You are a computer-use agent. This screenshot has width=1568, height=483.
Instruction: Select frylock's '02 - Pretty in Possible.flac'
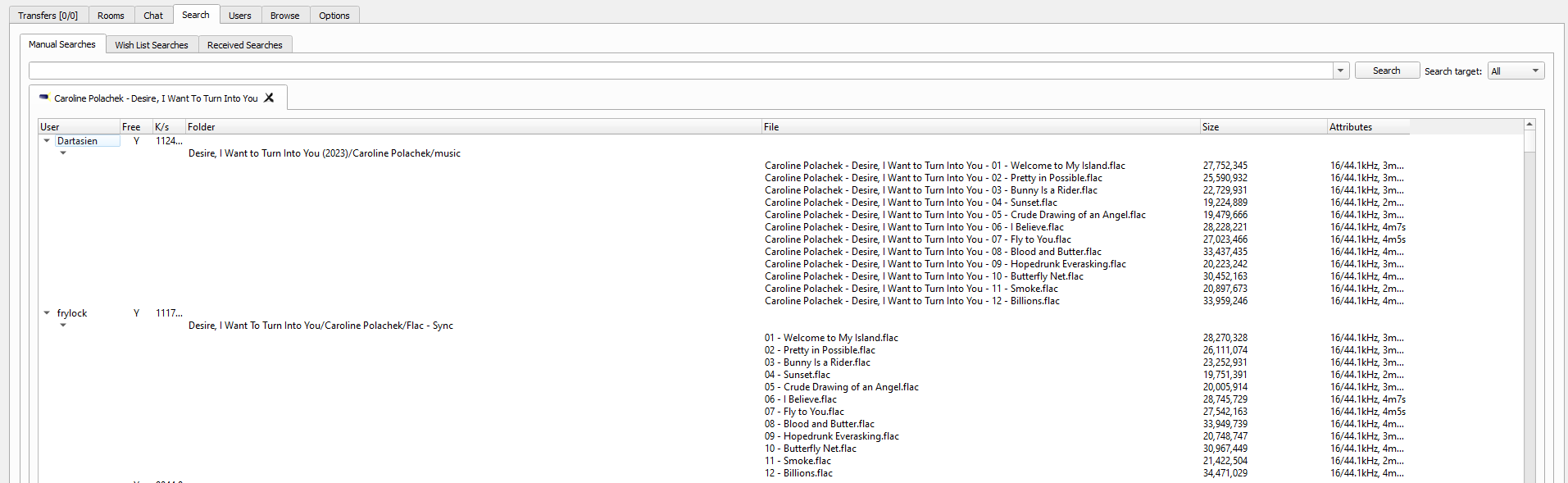[x=820, y=350]
